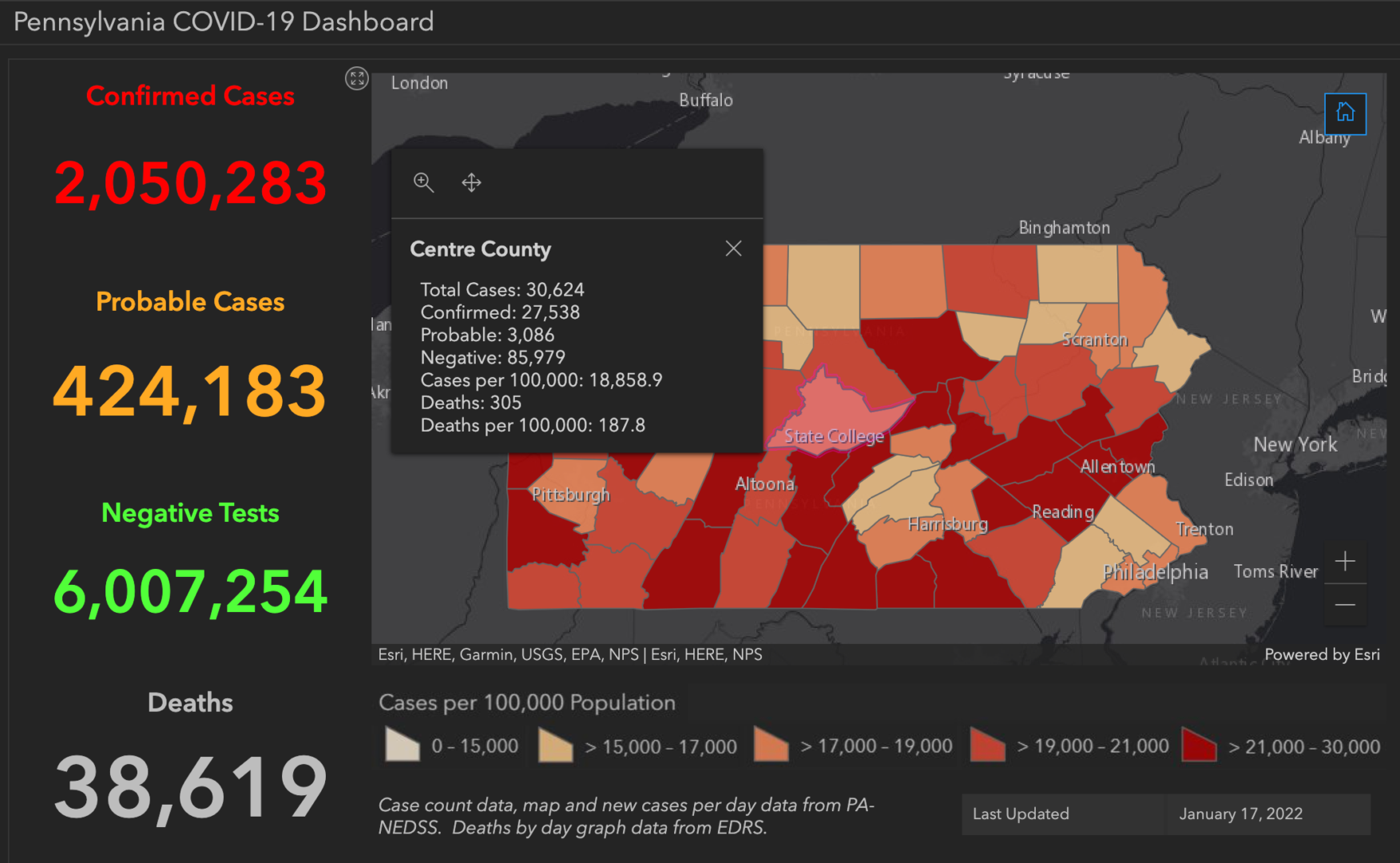
Task: Click the home icon to reset map extent
Action: (1345, 113)
